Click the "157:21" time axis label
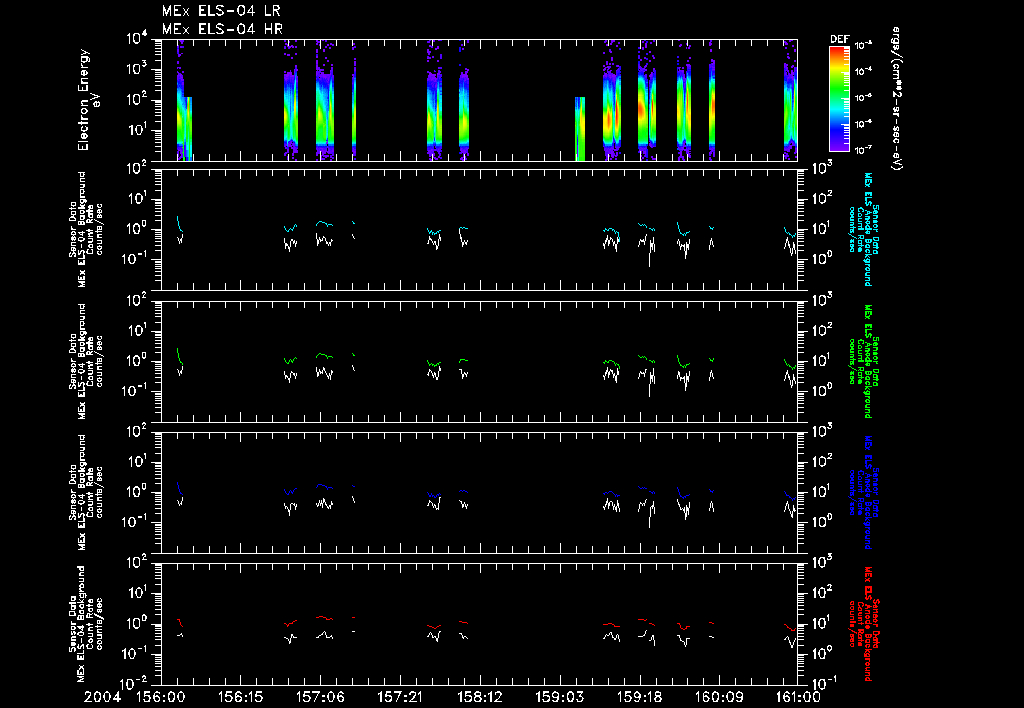1024x708 pixels. click(400, 698)
